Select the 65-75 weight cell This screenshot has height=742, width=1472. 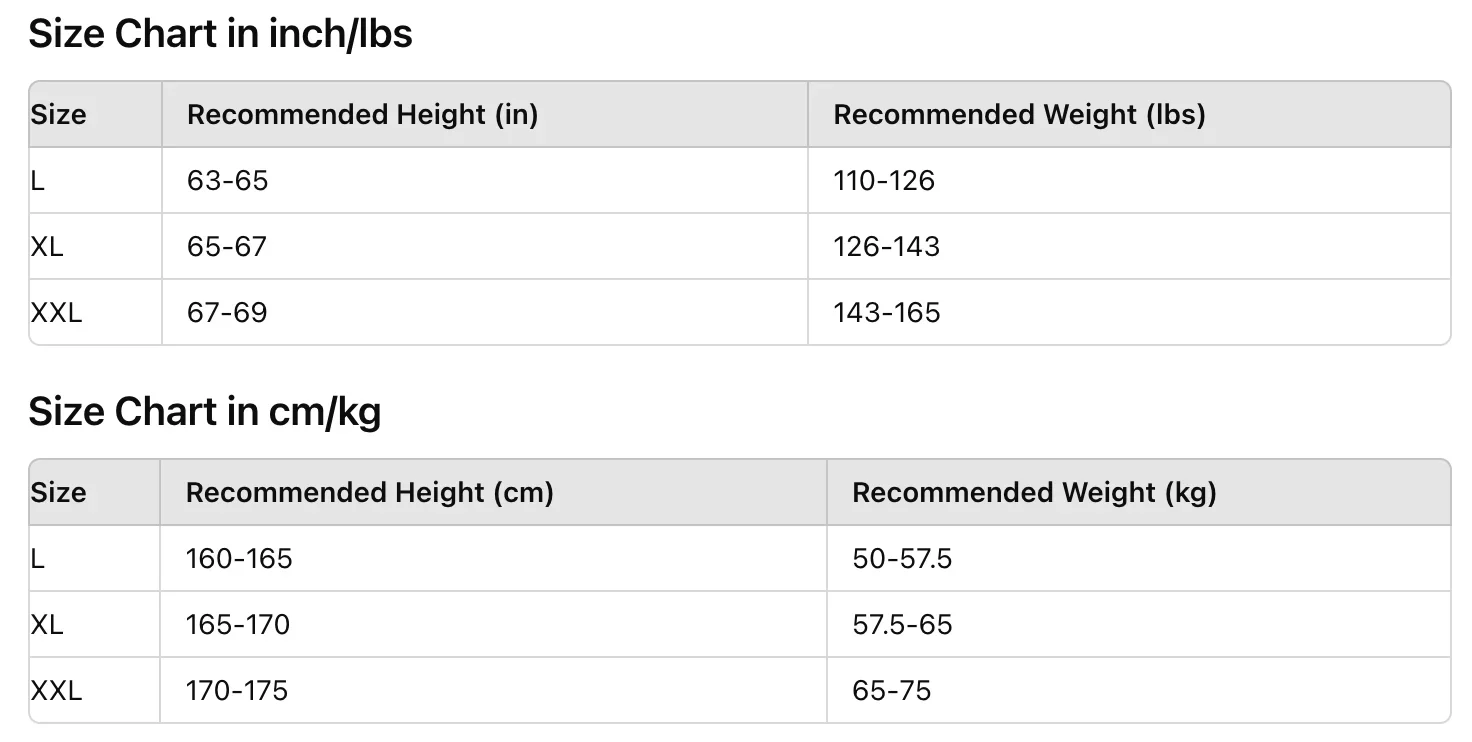click(x=891, y=691)
